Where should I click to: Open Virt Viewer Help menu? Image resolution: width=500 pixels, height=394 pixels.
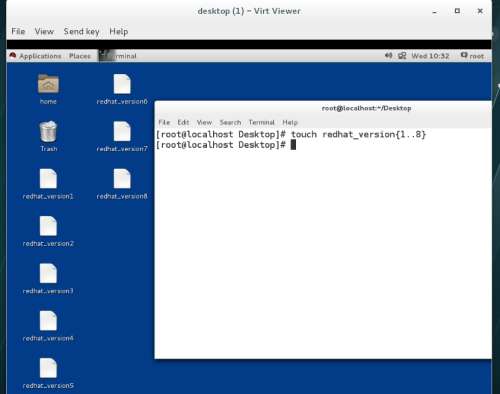click(x=119, y=31)
